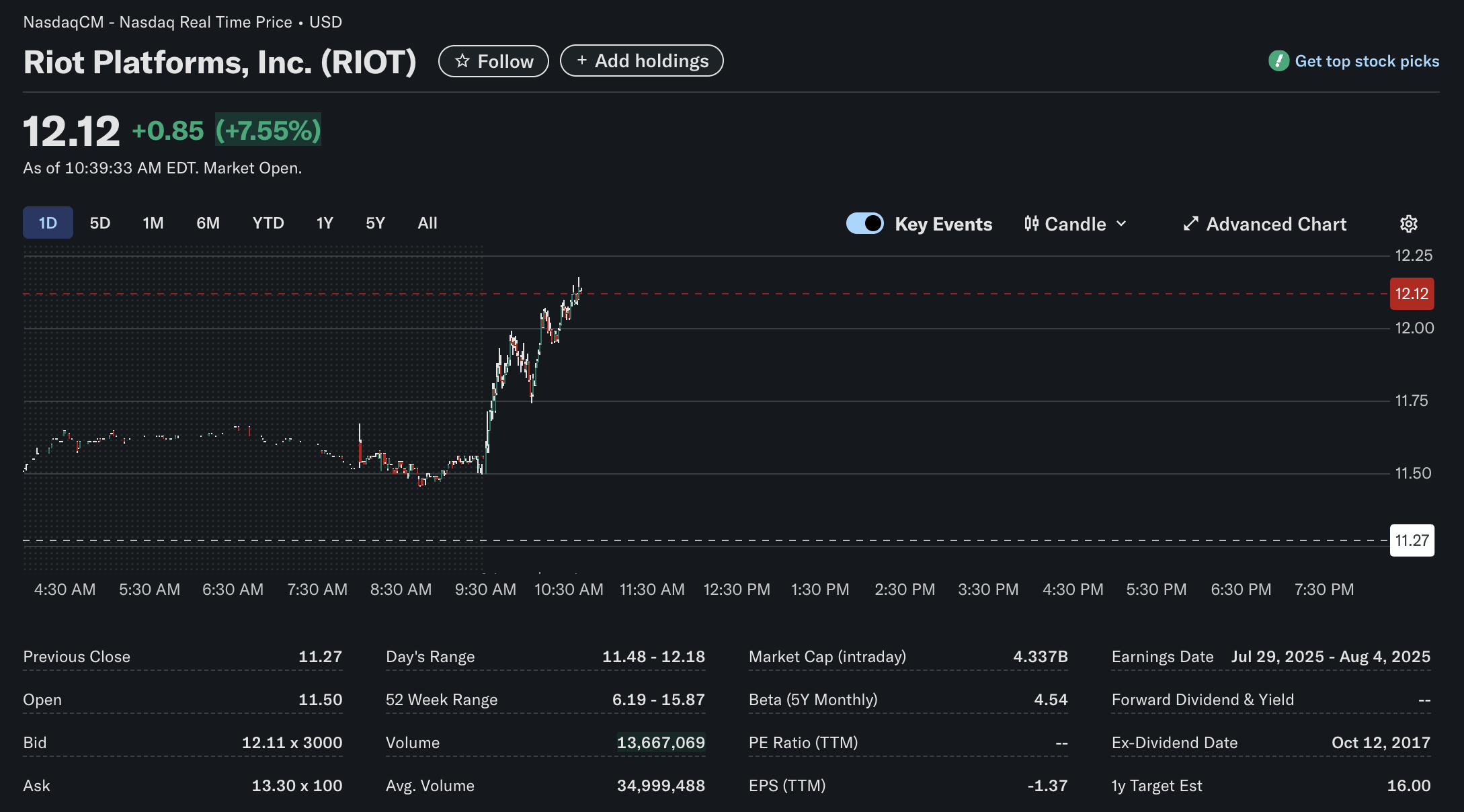This screenshot has height=812, width=1464.
Task: Click the Ask value 13.30 x 100
Action: click(x=297, y=786)
